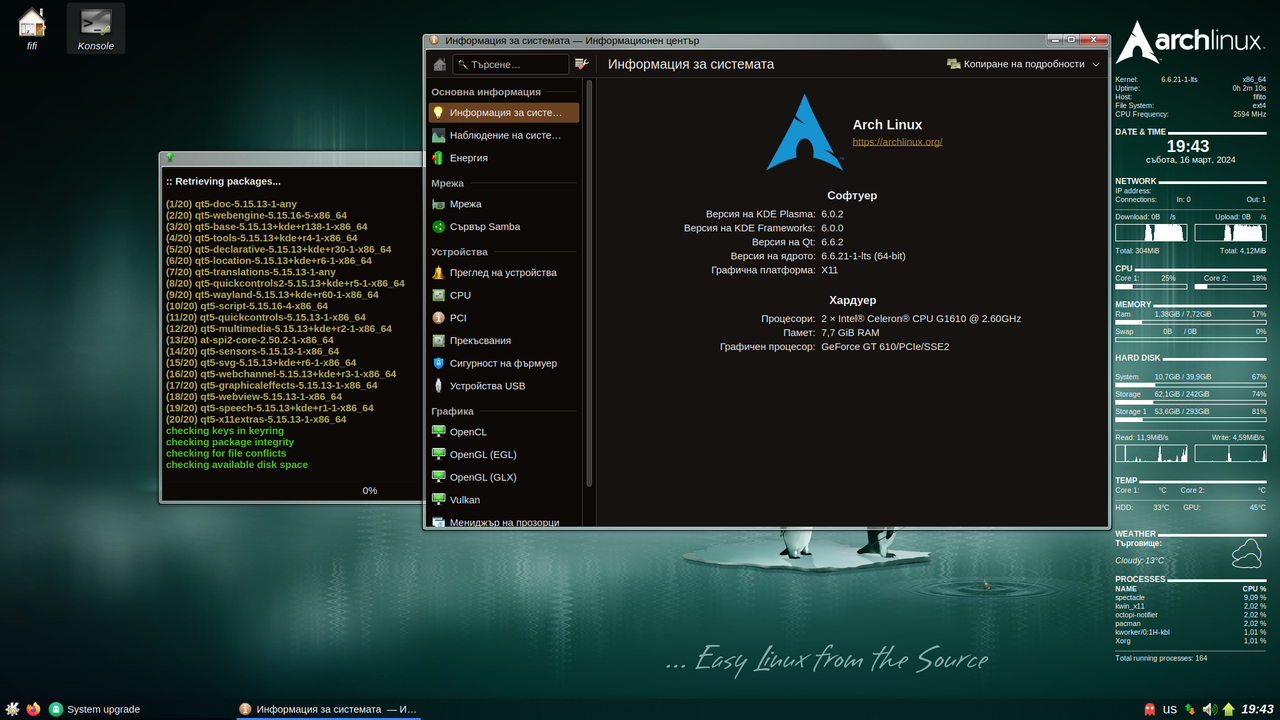Click the Сървър Samba icon
Screen dimensions: 1280x720
point(438,227)
